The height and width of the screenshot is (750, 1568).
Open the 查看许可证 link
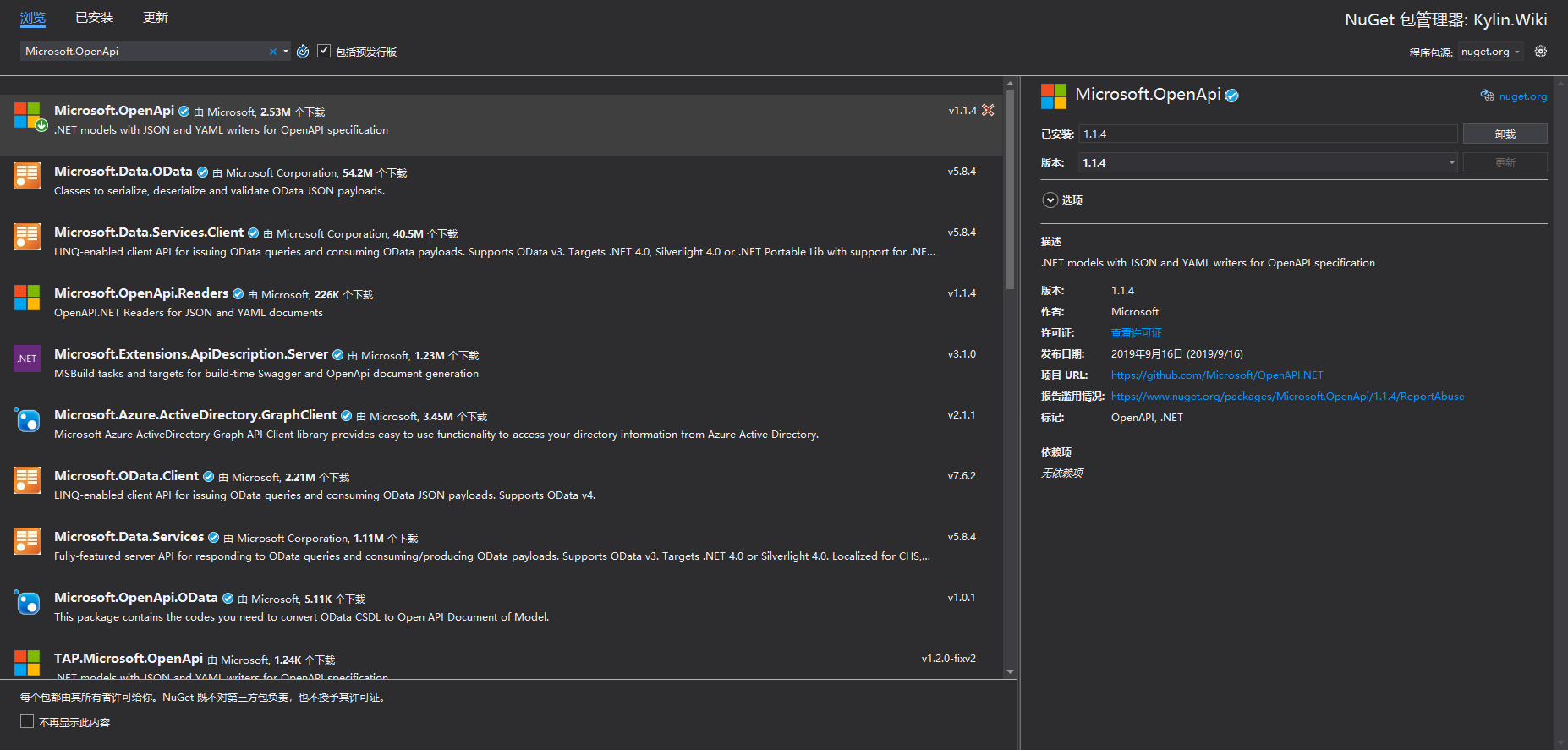click(x=1136, y=333)
